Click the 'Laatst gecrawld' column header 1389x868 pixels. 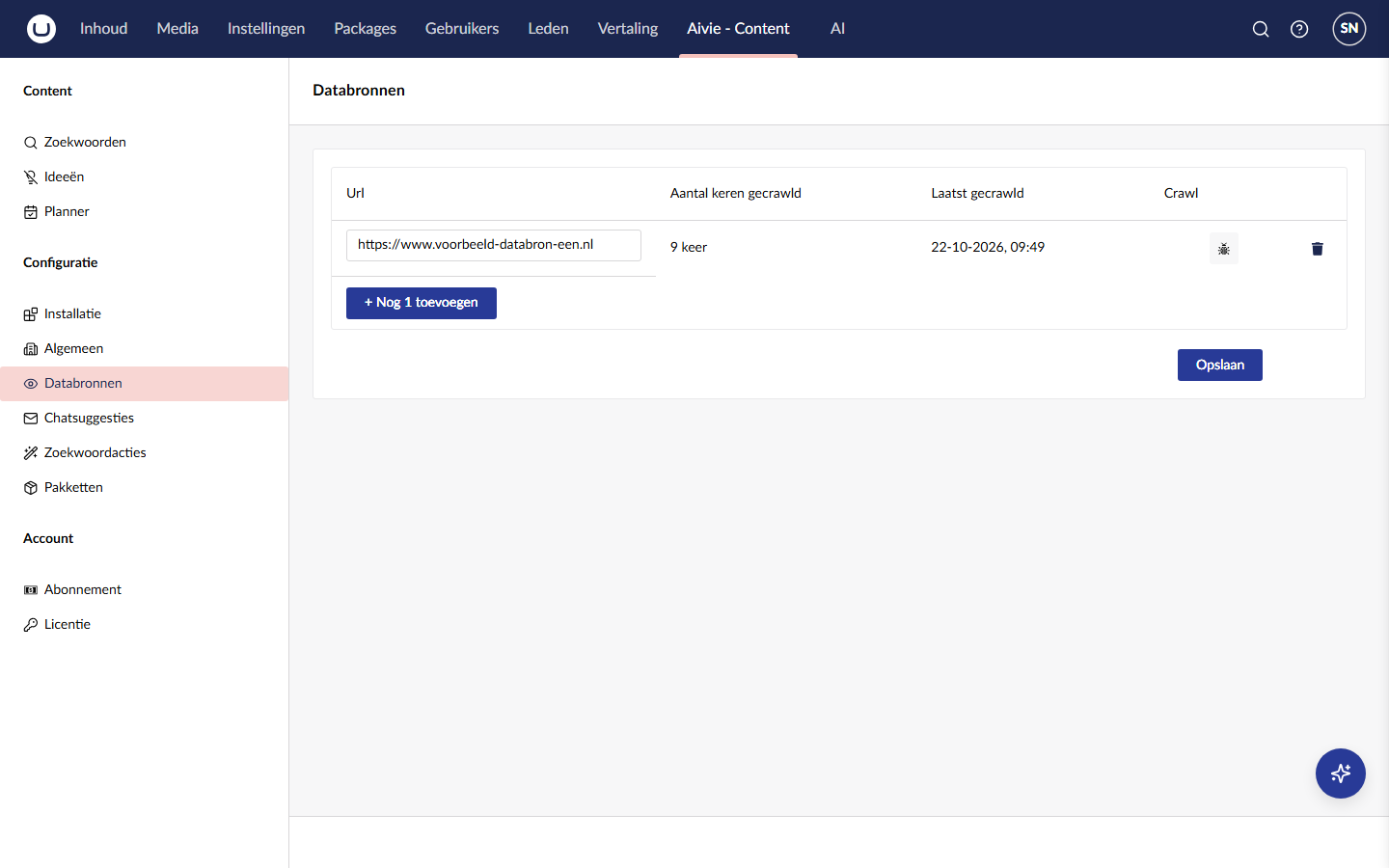tap(977, 194)
